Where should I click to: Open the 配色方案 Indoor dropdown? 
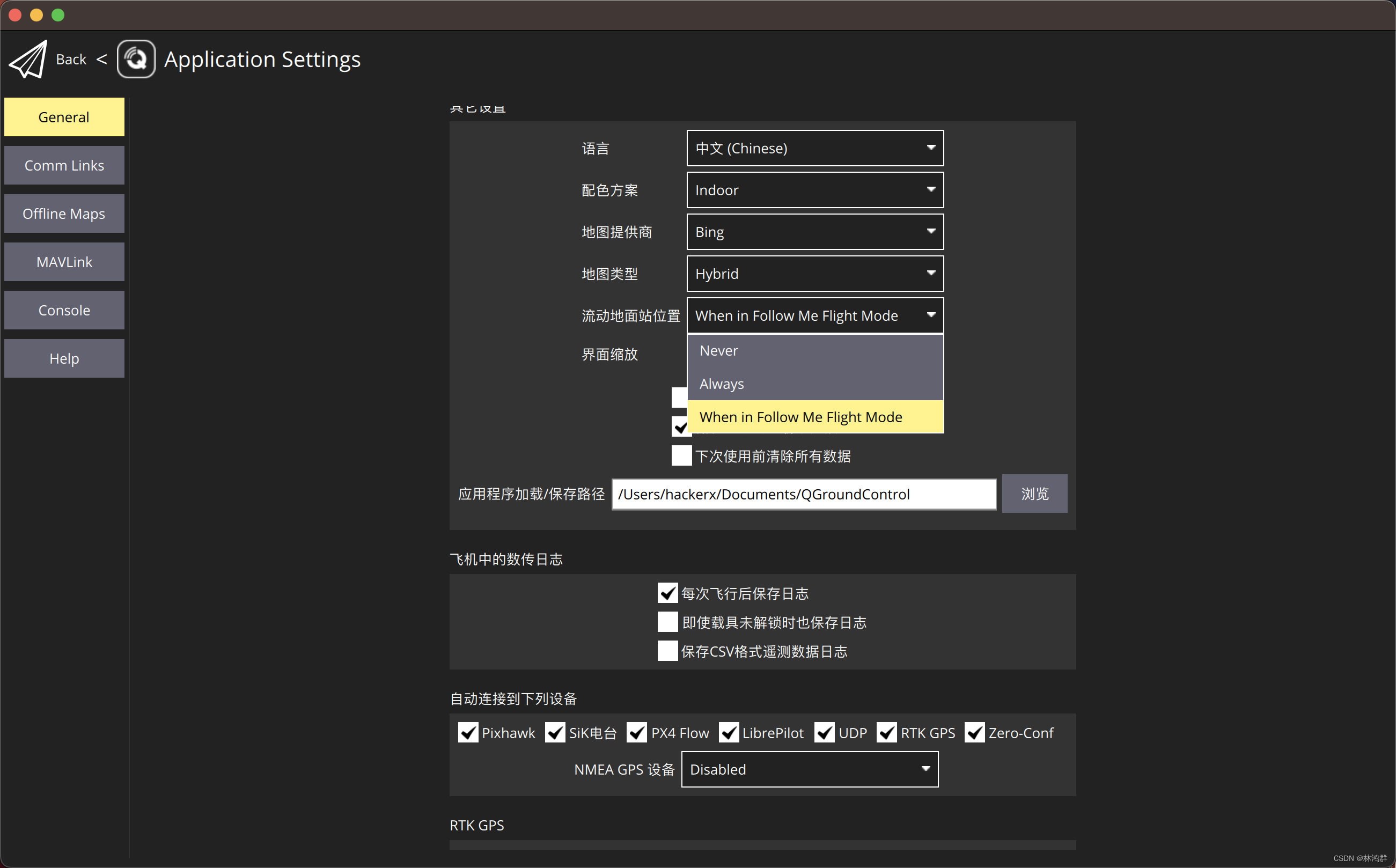pos(815,190)
